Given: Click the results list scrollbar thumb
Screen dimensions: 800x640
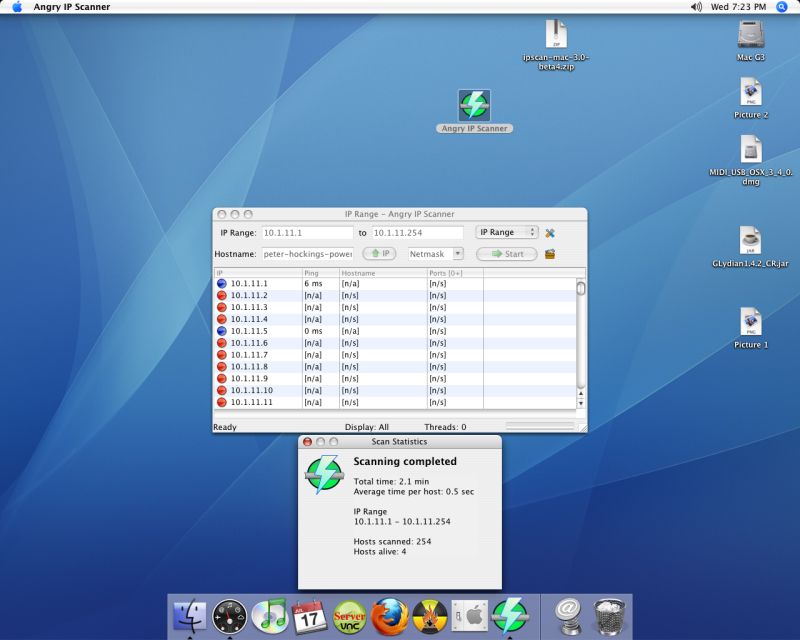Looking at the screenshot, I should (581, 289).
